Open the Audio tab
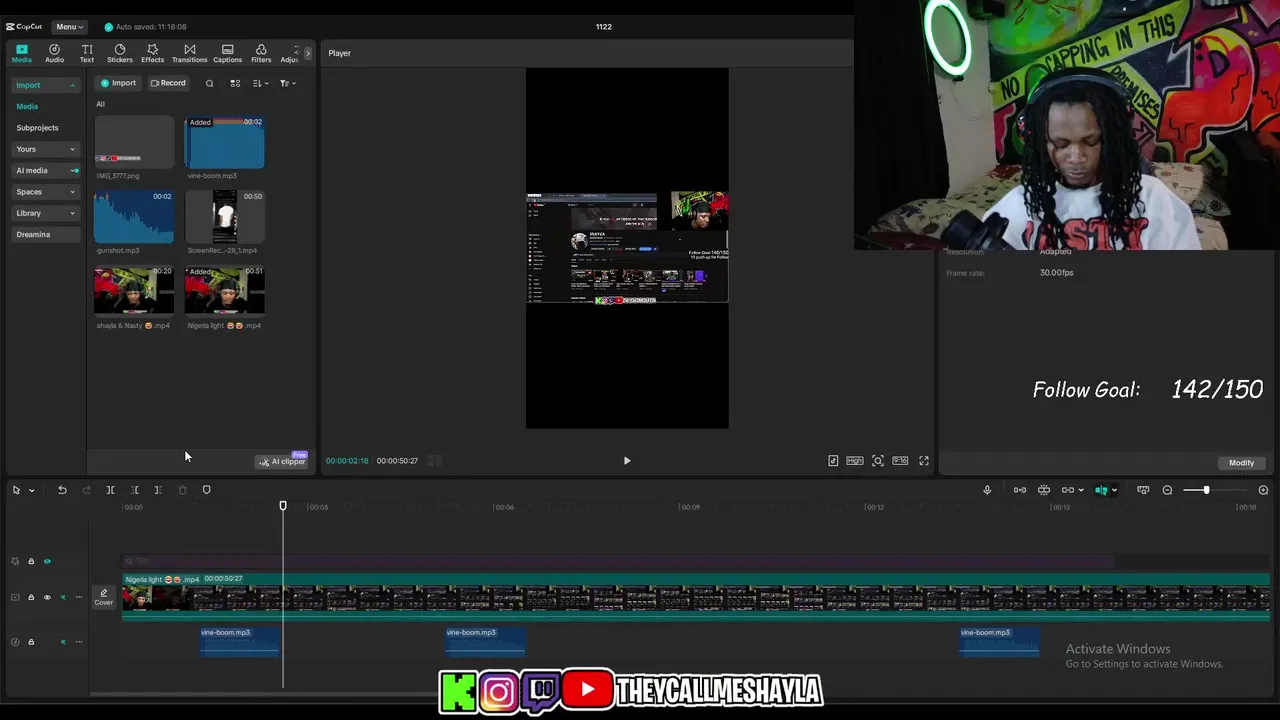 [54, 53]
